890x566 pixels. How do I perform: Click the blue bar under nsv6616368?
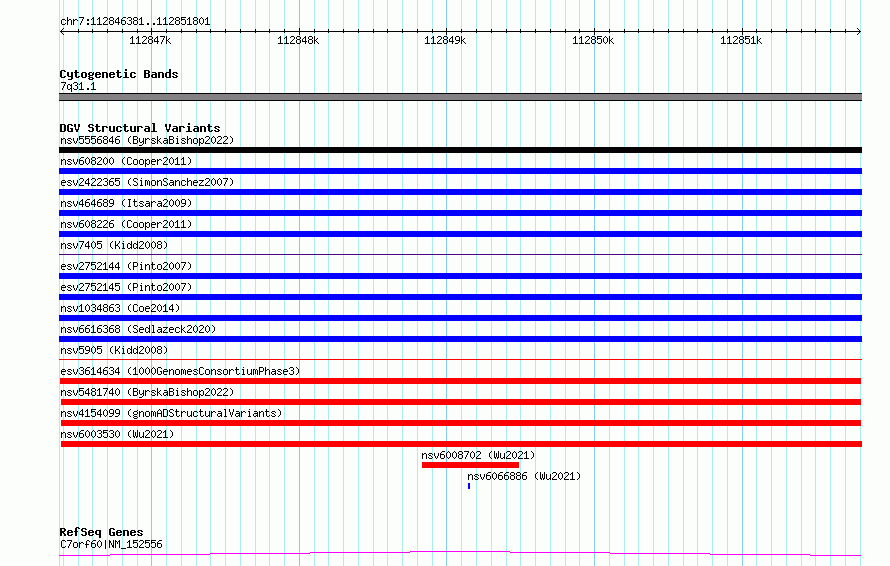point(460,339)
